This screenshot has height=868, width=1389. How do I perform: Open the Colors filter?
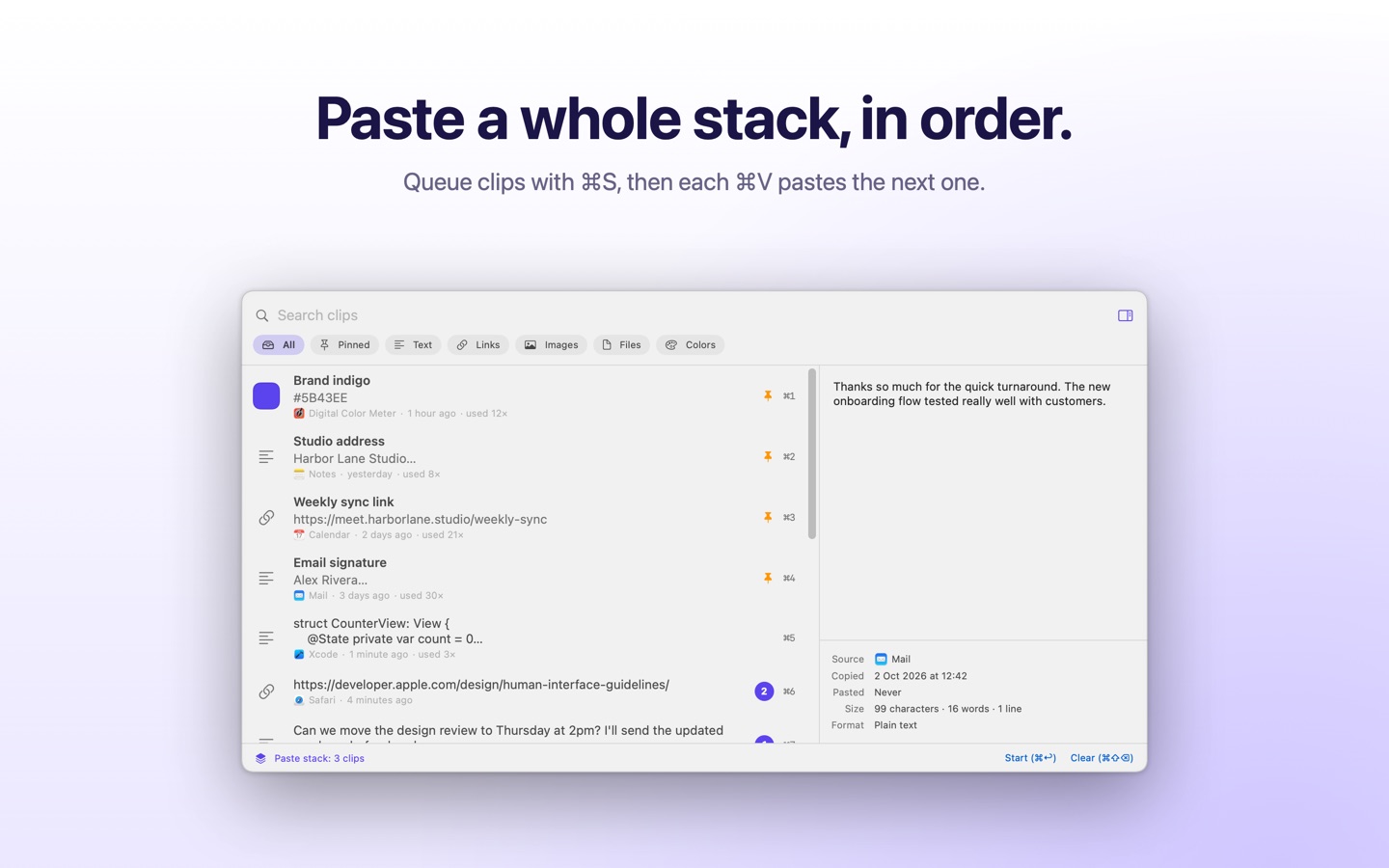click(691, 344)
